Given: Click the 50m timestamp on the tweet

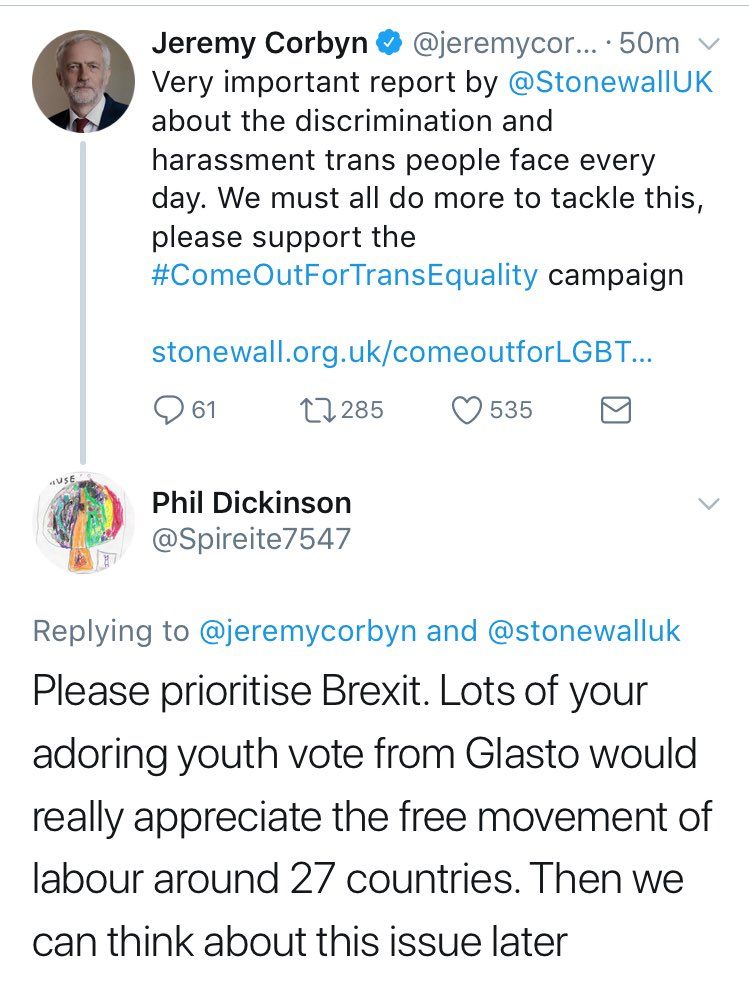Looking at the screenshot, I should pyautogui.click(x=650, y=43).
